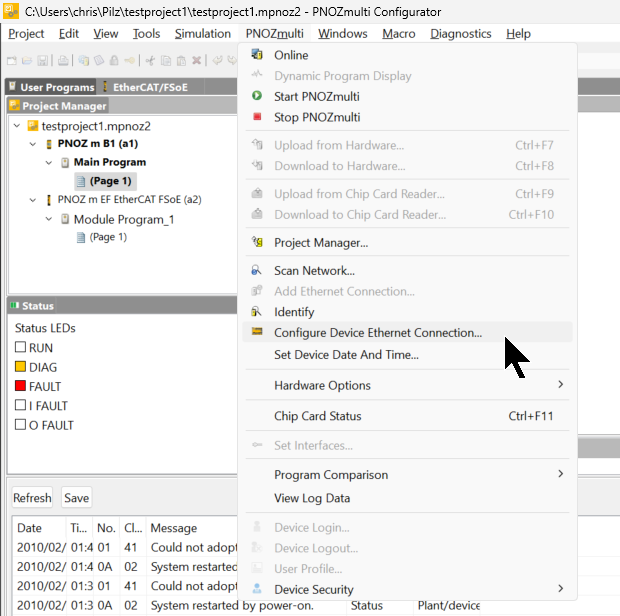Click the Scan Network magnifier icon
The width and height of the screenshot is (620, 616).
pos(256,270)
